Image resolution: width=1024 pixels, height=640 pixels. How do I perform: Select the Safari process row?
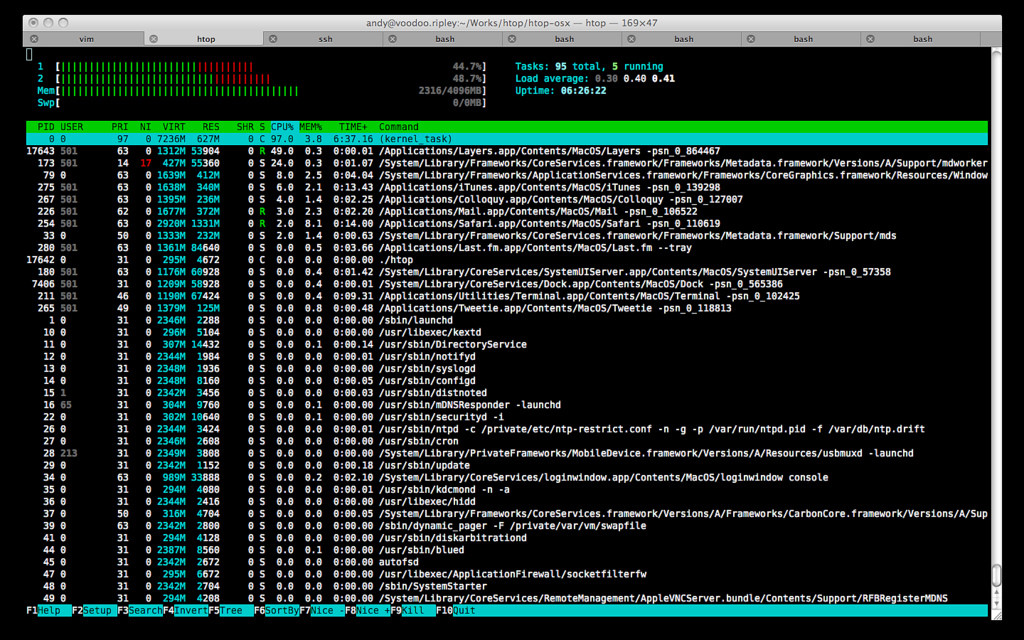pos(507,223)
